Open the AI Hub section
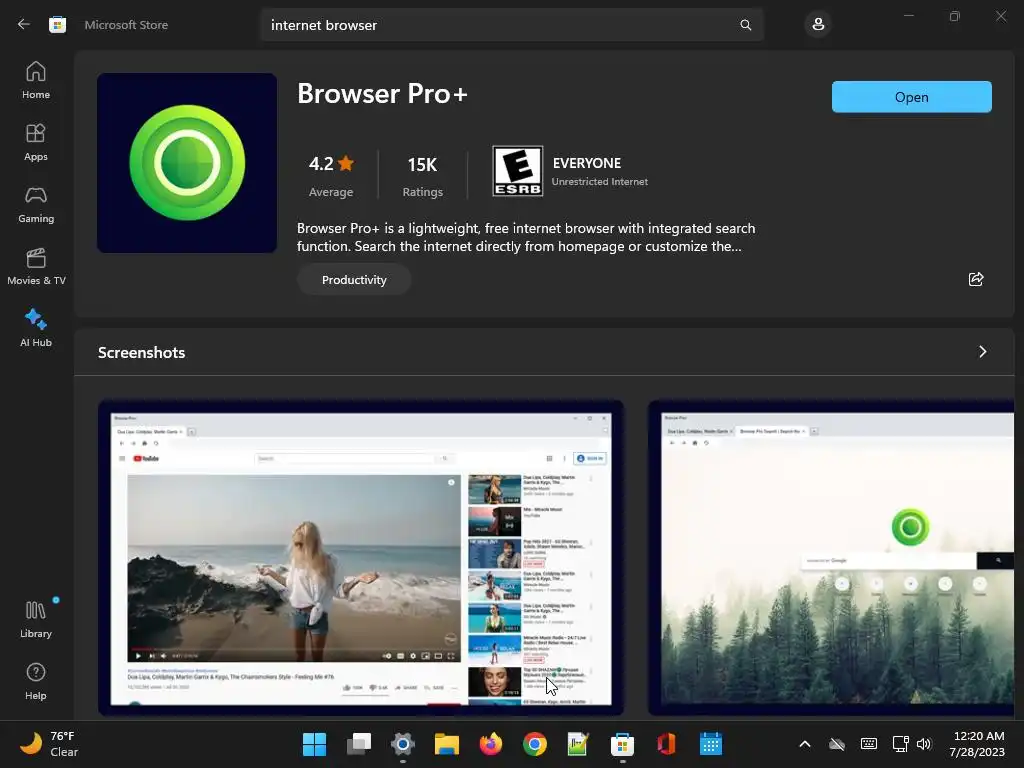 [36, 328]
